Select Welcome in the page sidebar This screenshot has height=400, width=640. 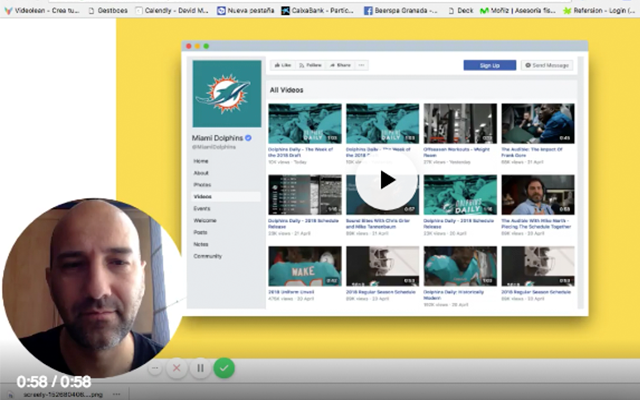(x=205, y=220)
